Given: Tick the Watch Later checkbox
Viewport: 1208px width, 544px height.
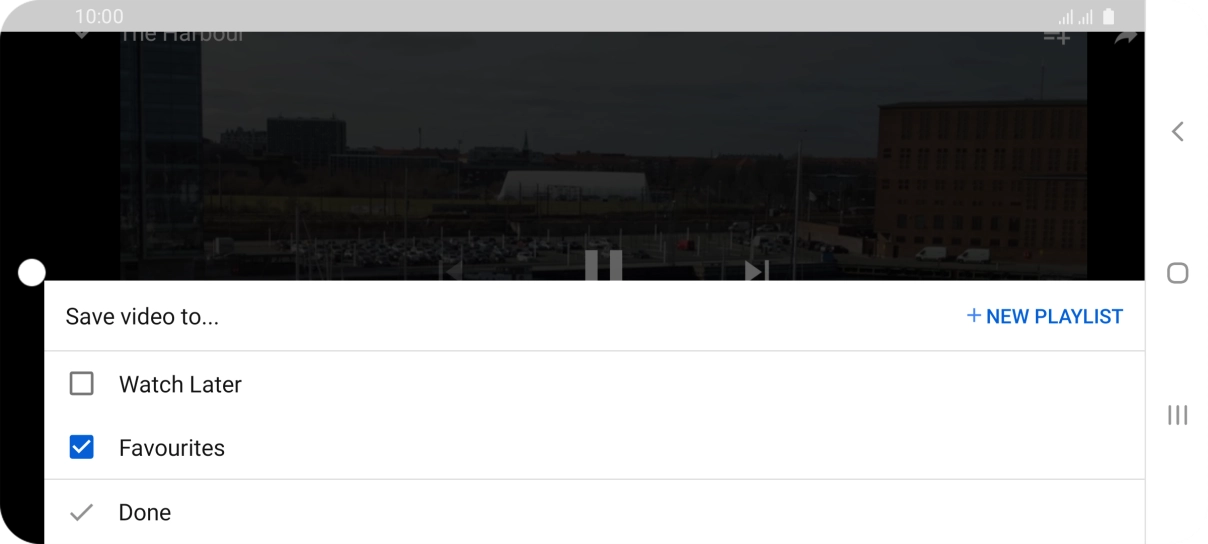Looking at the screenshot, I should tap(81, 384).
